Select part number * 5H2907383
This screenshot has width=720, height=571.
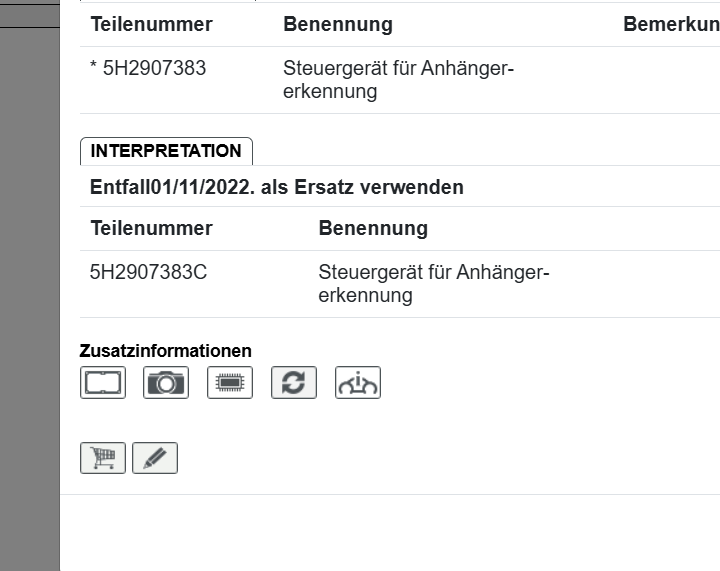148,70
